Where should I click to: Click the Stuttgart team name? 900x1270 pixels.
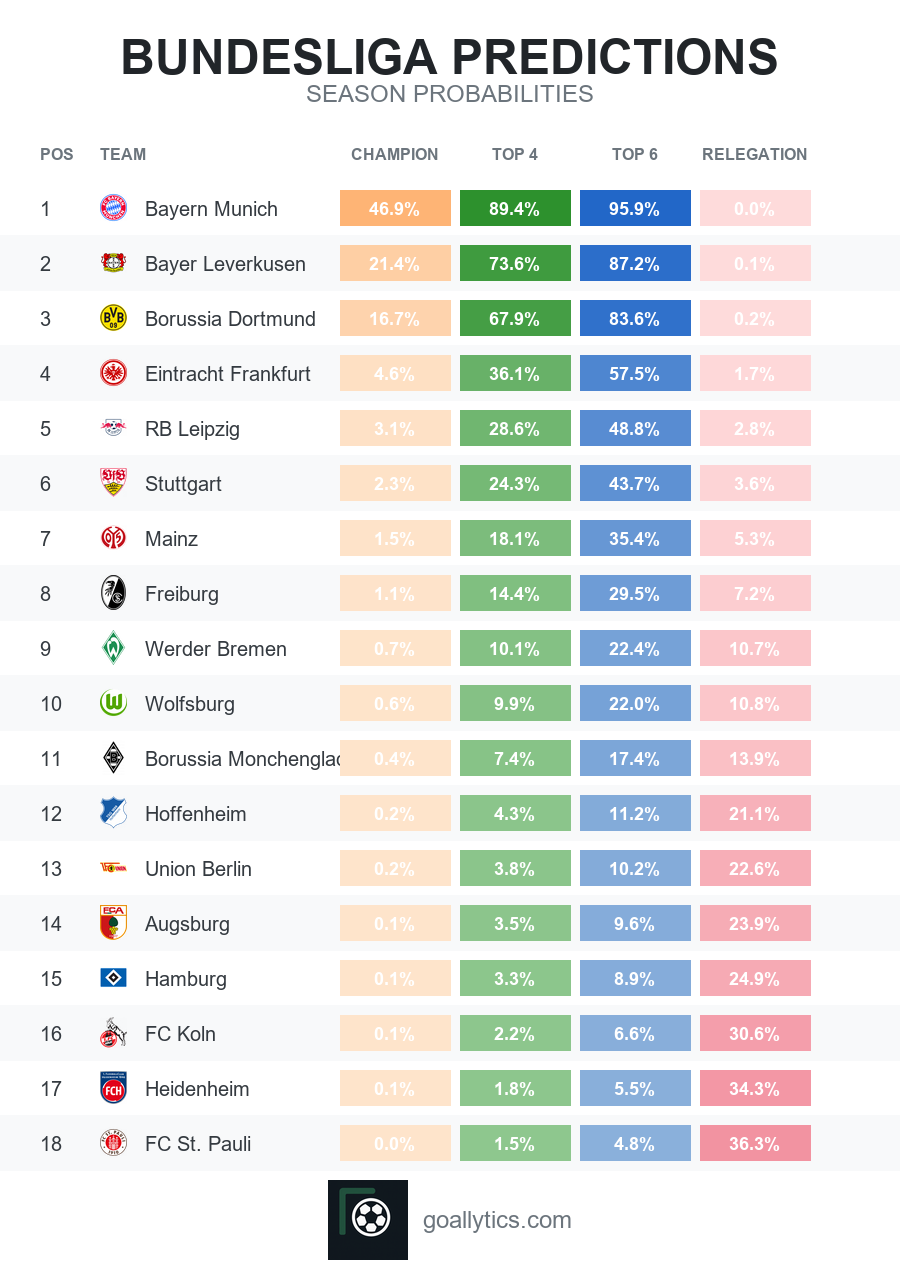pyautogui.click(x=183, y=484)
